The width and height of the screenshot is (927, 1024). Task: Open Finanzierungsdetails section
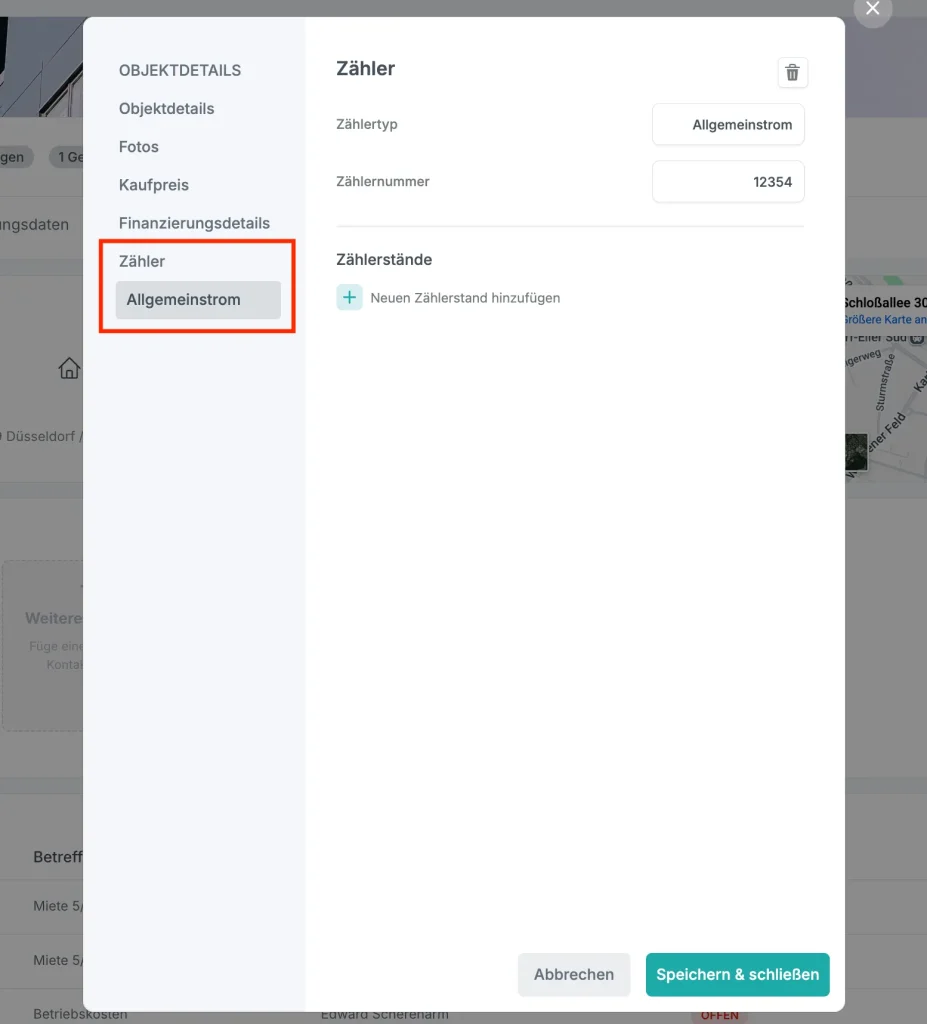click(x=194, y=223)
